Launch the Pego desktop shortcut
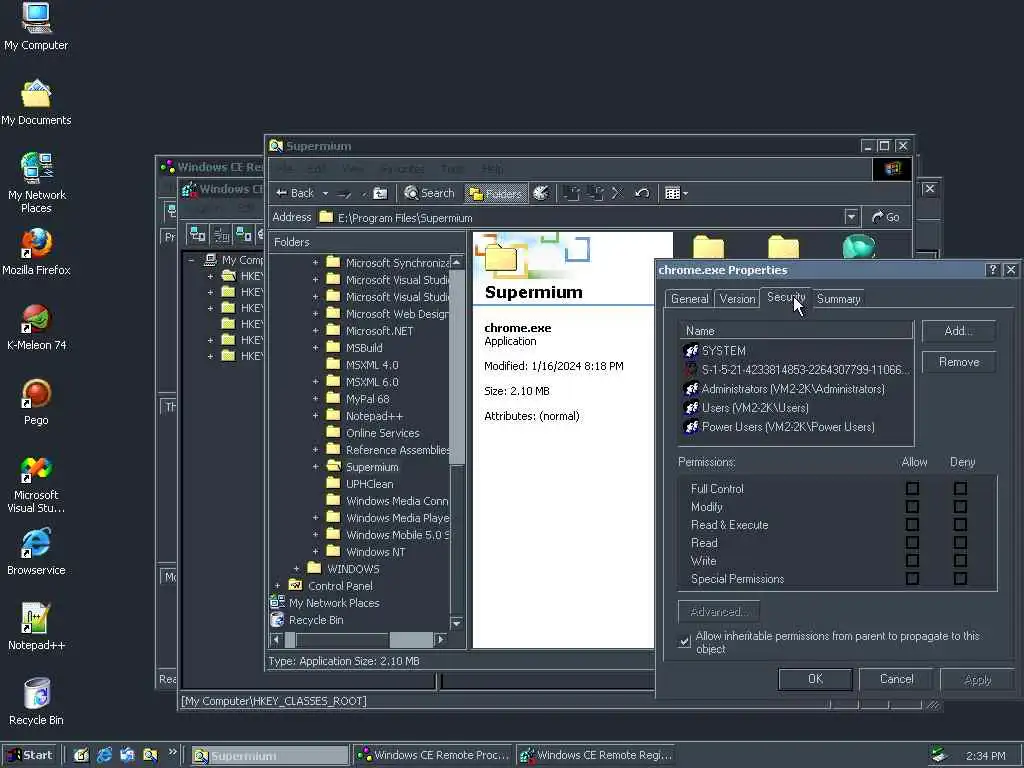1024x768 pixels. (36, 402)
